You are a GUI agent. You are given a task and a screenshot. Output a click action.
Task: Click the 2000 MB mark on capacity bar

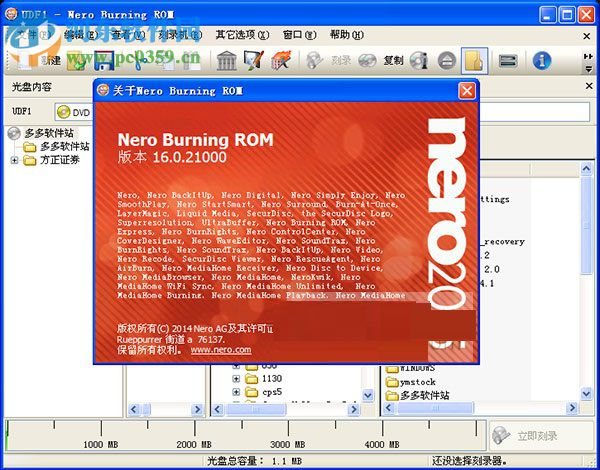[x=194, y=445]
